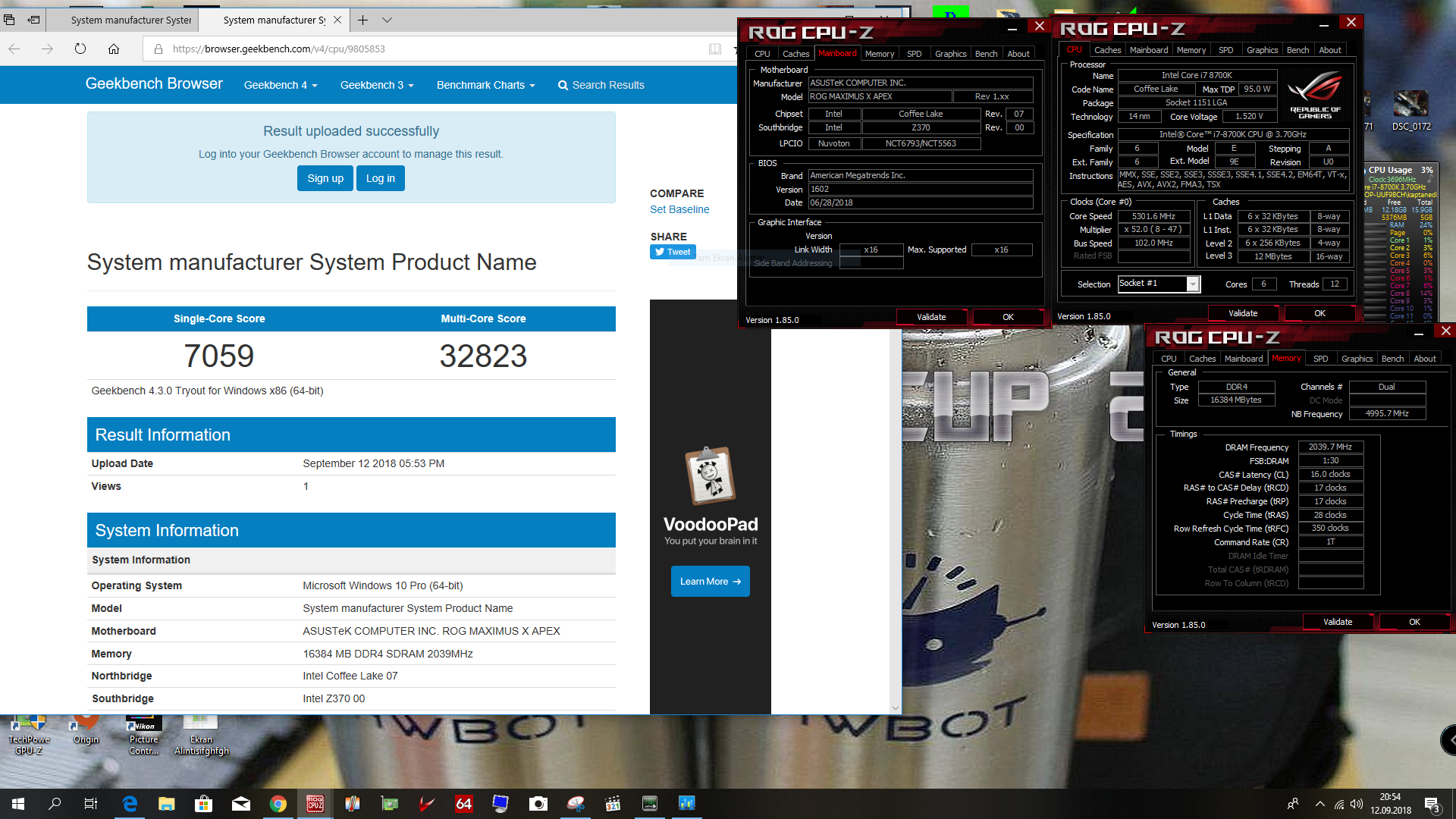Screen dimensions: 1456x819
Task: Click Validate in CPU tab CPU-Z window
Action: [1243, 313]
